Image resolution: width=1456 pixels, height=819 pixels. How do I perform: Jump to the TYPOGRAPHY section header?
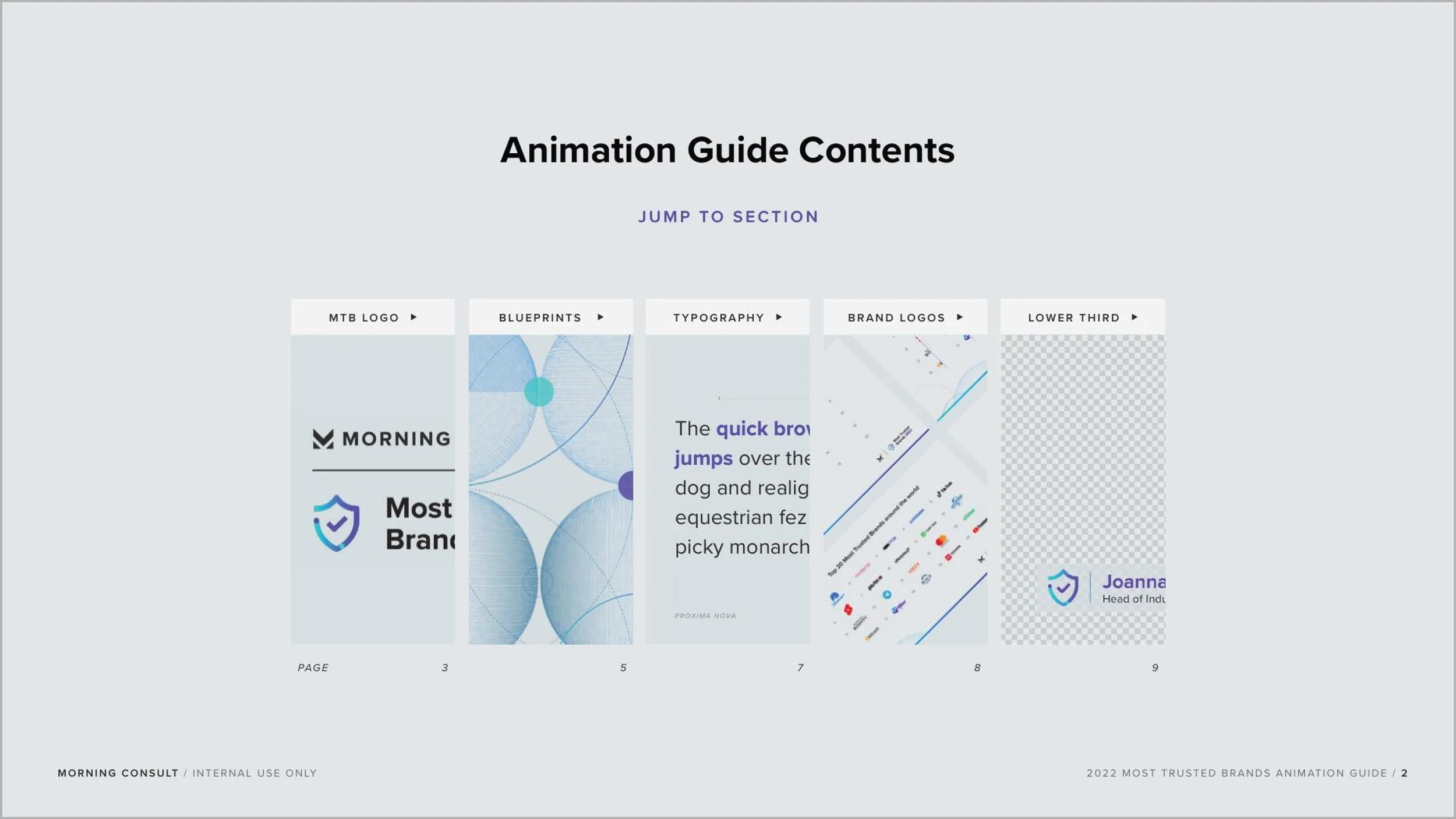[x=718, y=317]
